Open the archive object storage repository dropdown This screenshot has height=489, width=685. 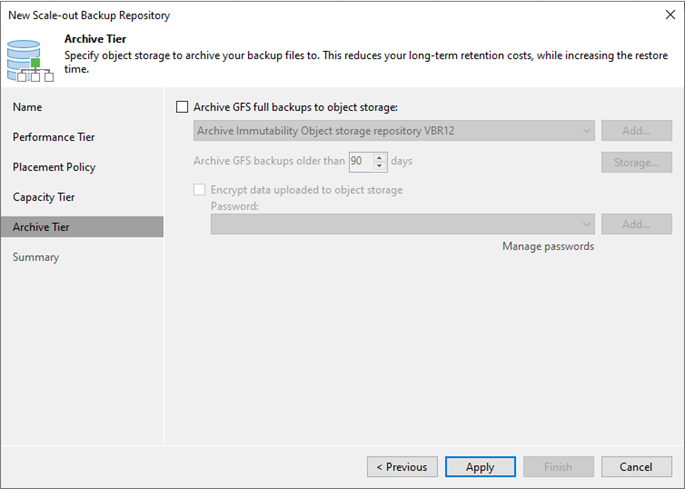pos(394,131)
